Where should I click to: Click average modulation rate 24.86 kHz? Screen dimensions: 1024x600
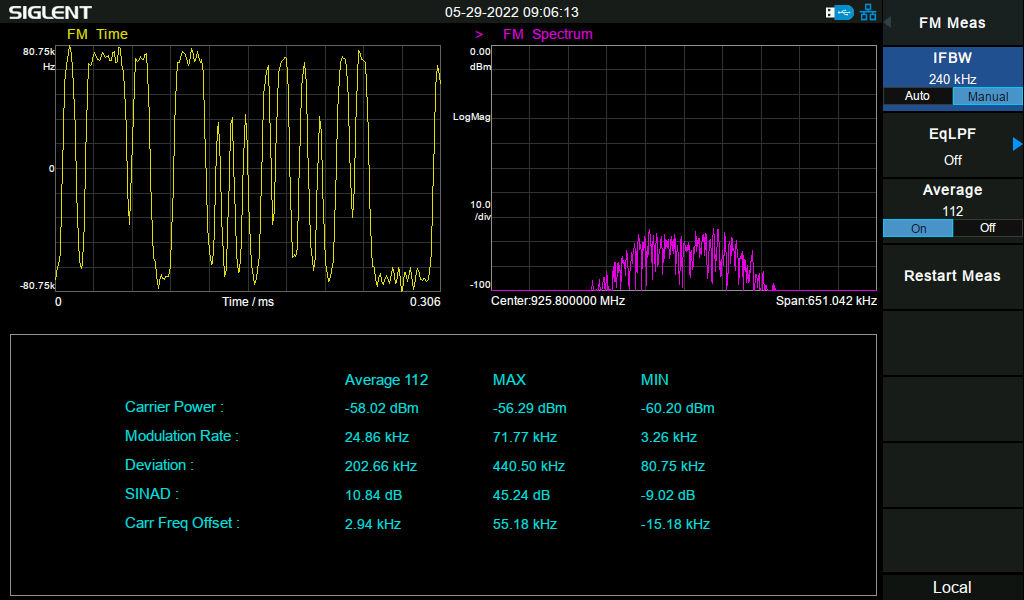pos(377,437)
